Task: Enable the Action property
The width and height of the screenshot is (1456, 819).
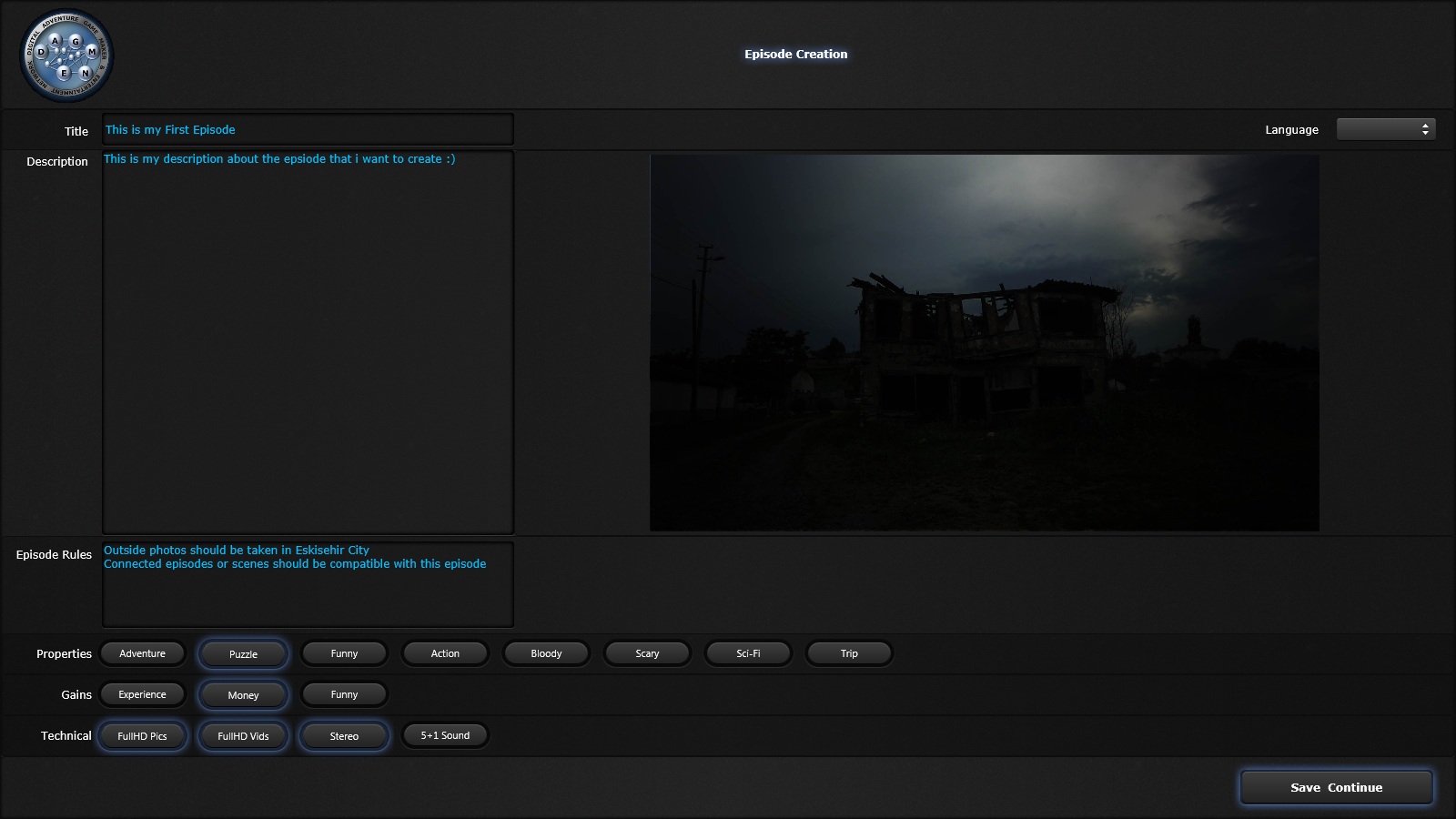Action: 445,653
